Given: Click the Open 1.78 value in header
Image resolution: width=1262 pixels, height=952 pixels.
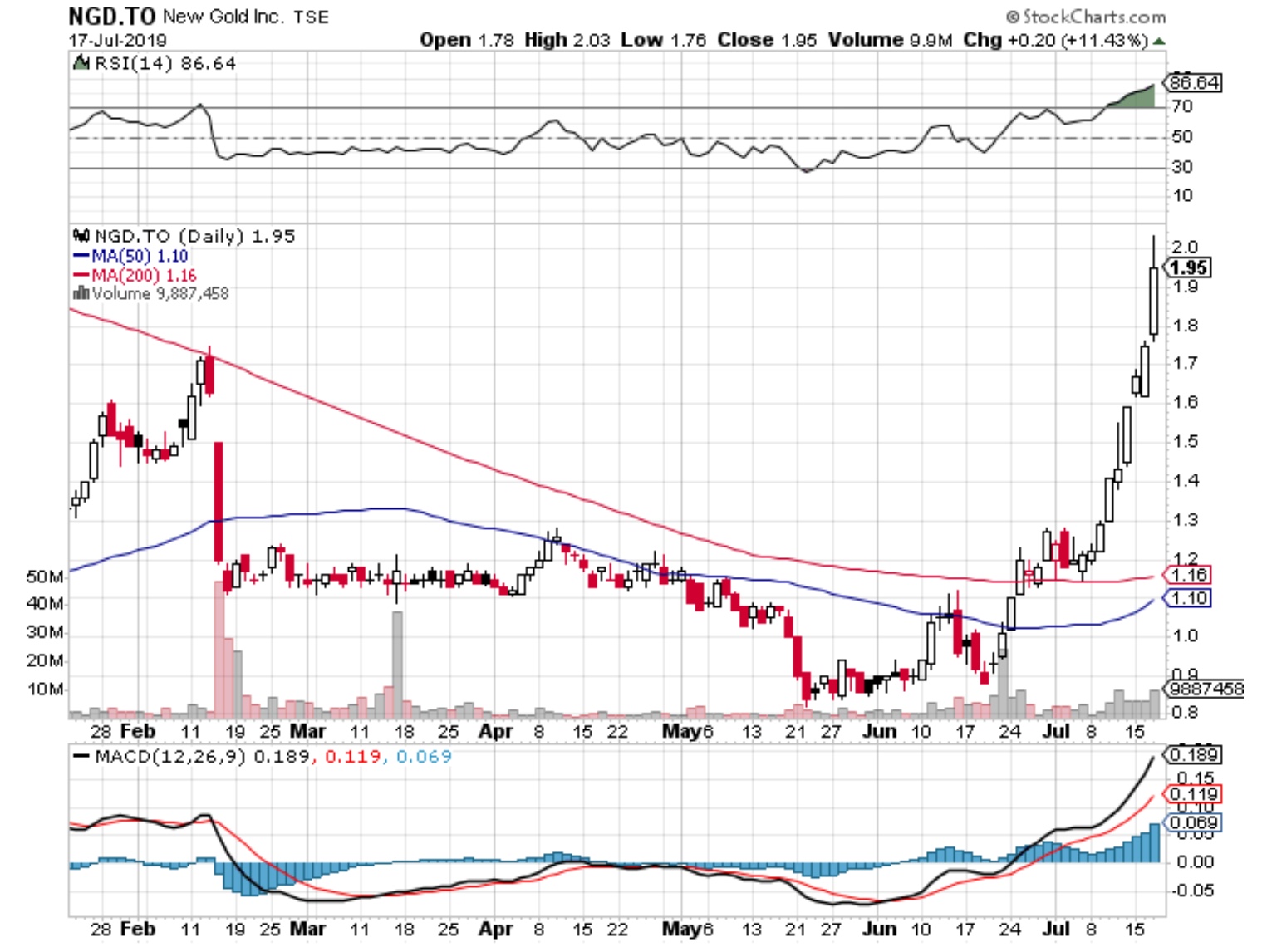Looking at the screenshot, I should point(467,40).
